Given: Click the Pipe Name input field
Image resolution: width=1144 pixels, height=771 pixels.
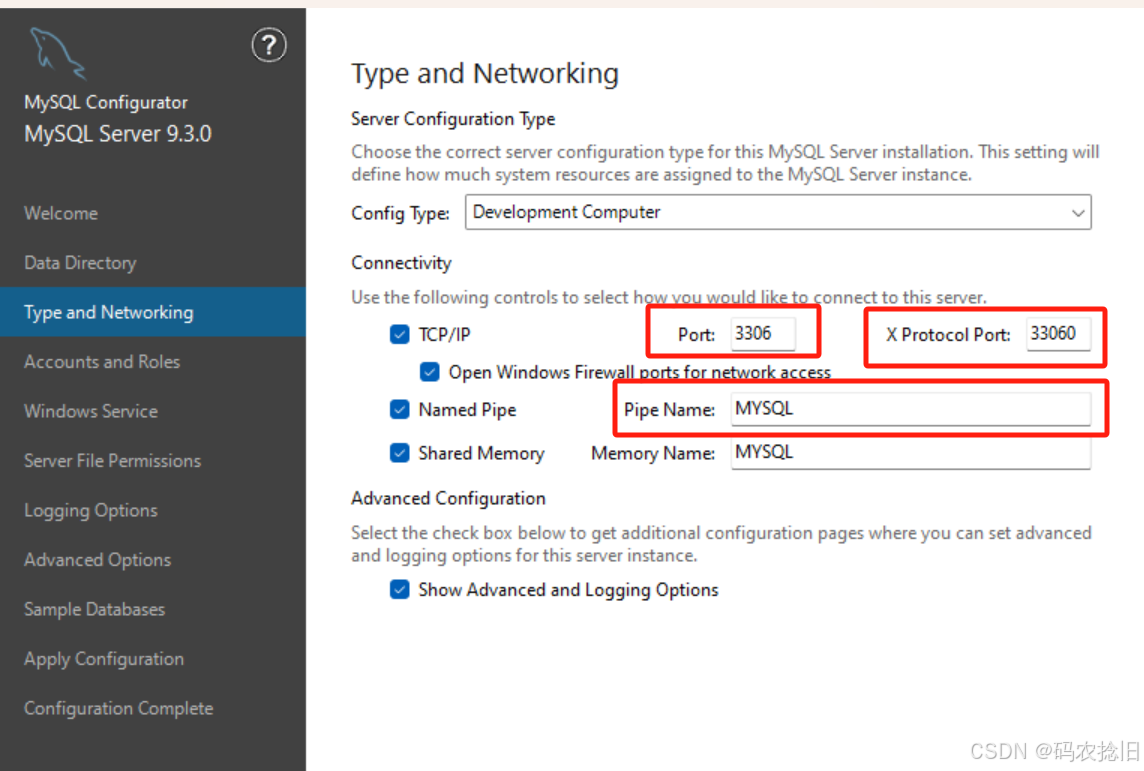Looking at the screenshot, I should click(911, 409).
